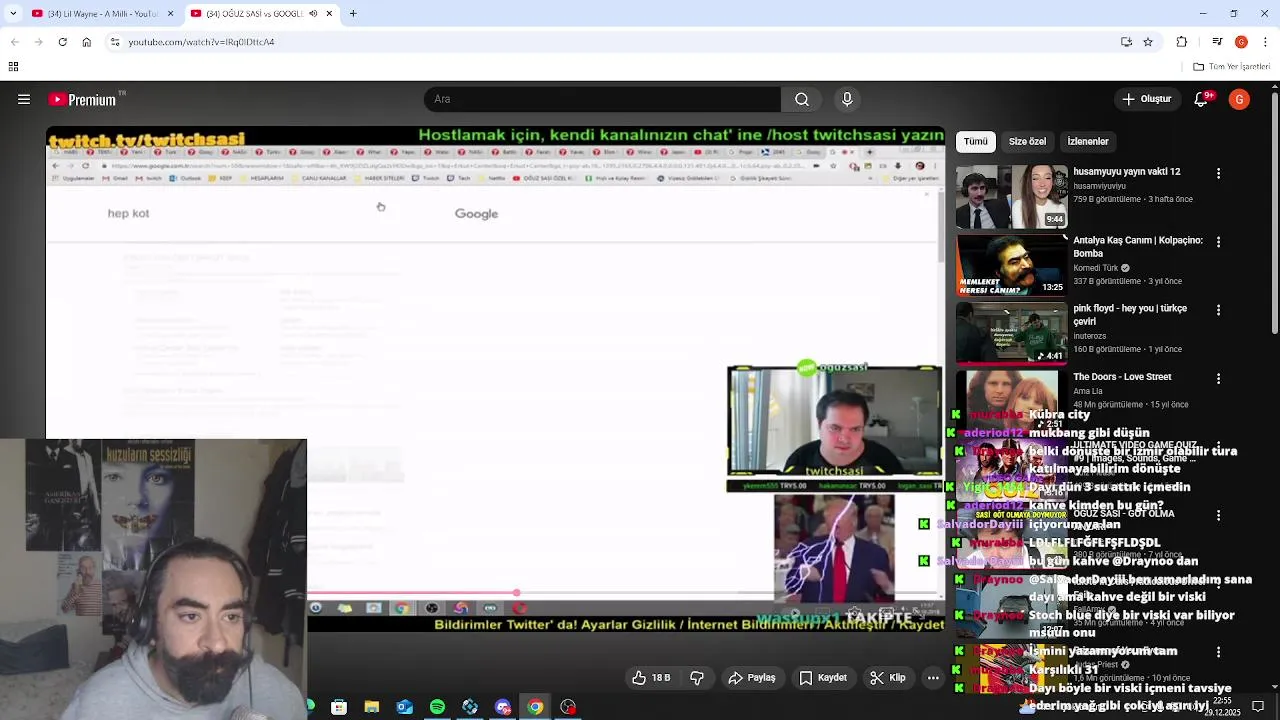Close the OĞUZ SASI vs GOOGLE tab

(x=329, y=14)
